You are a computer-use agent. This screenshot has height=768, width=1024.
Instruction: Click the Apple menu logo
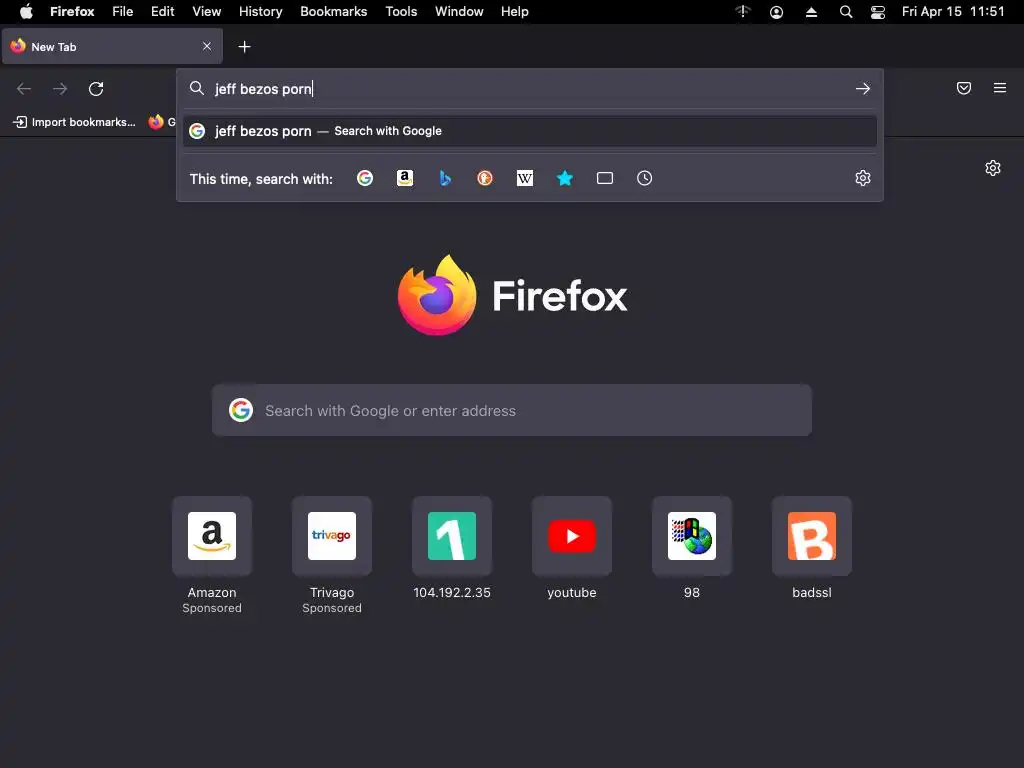tap(26, 12)
